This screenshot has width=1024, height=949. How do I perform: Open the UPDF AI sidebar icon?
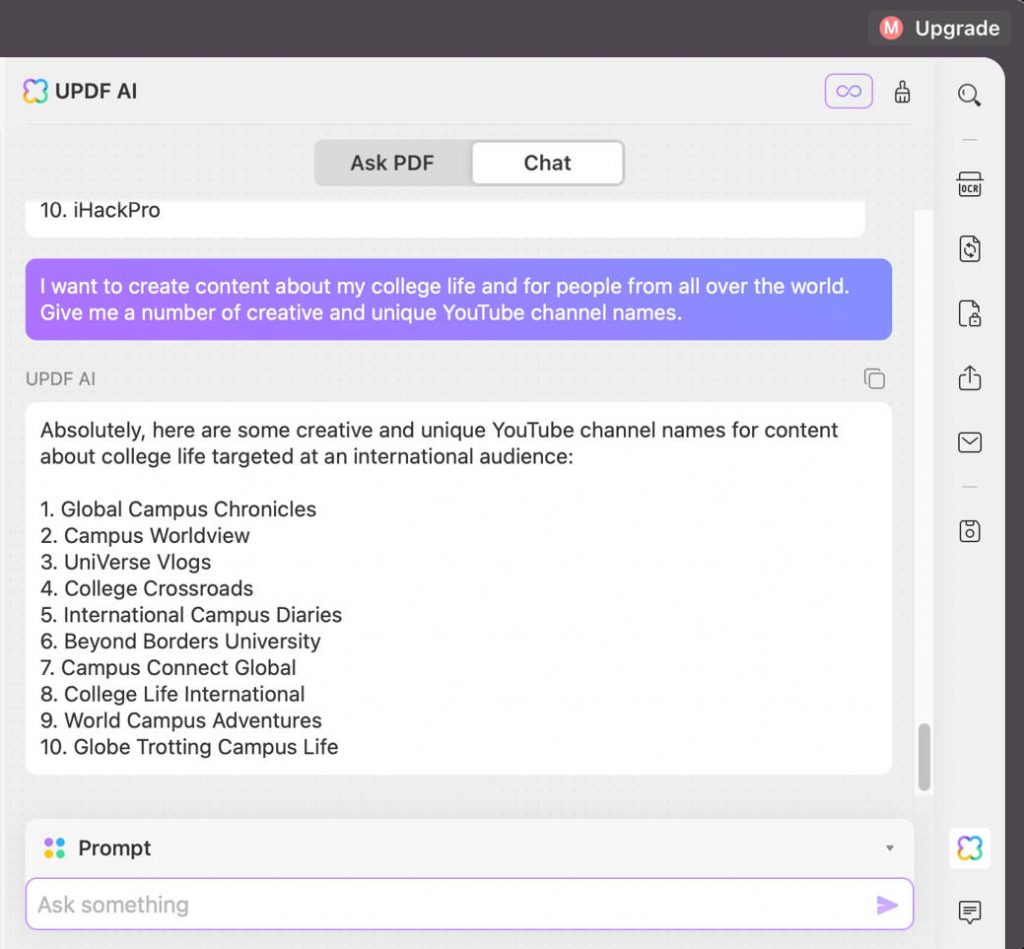pos(970,848)
